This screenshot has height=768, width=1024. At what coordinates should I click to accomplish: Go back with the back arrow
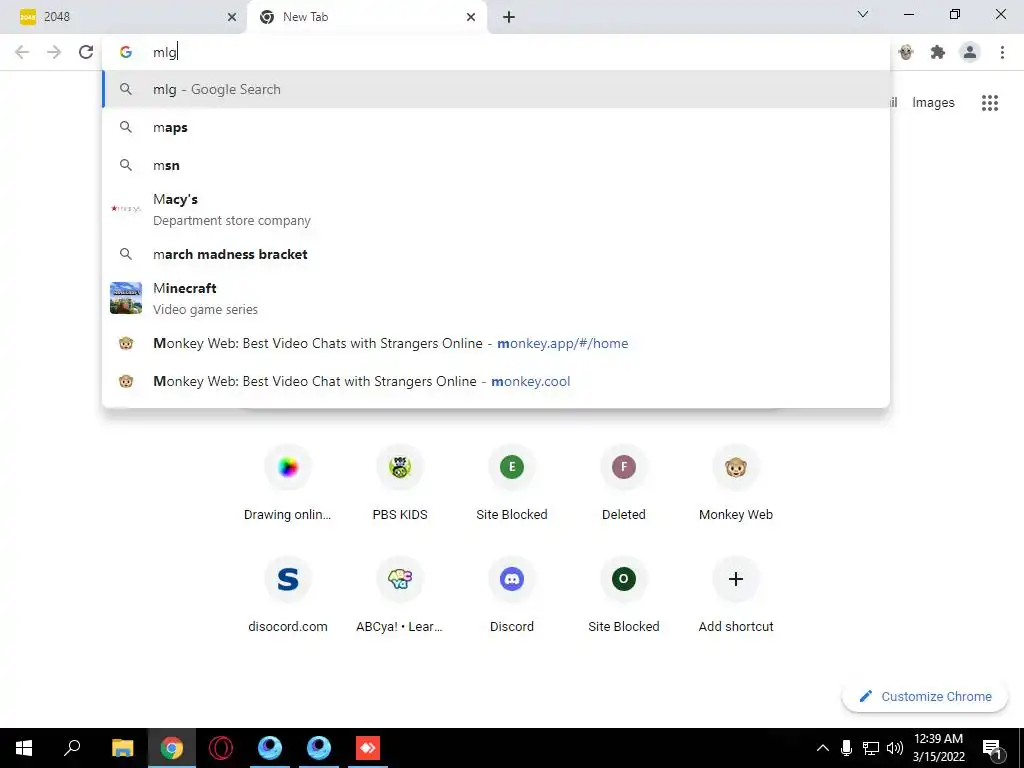coord(22,52)
